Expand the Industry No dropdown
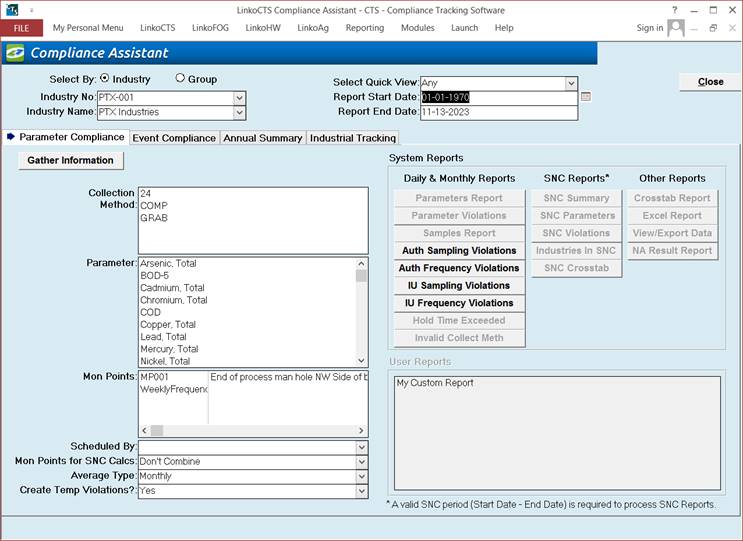The height and width of the screenshot is (541, 743). tap(239, 98)
